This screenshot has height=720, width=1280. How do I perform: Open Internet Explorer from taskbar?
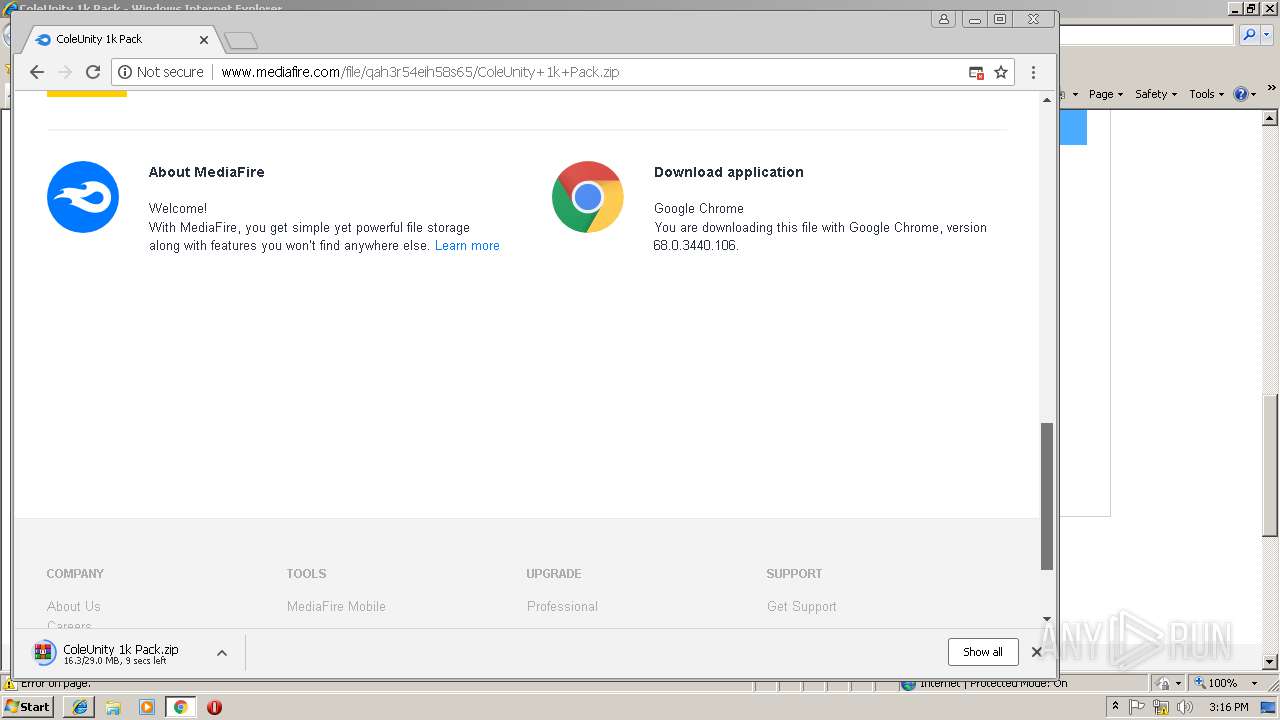(x=80, y=707)
